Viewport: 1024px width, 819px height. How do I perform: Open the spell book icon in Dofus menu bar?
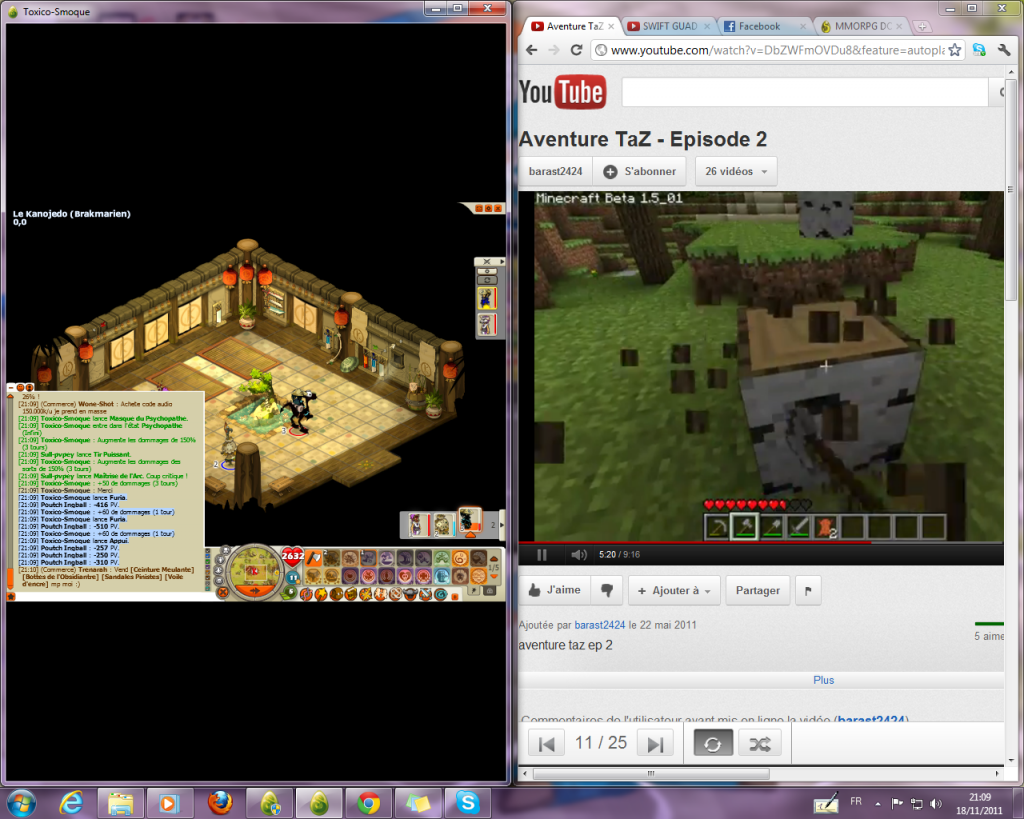coord(351,594)
